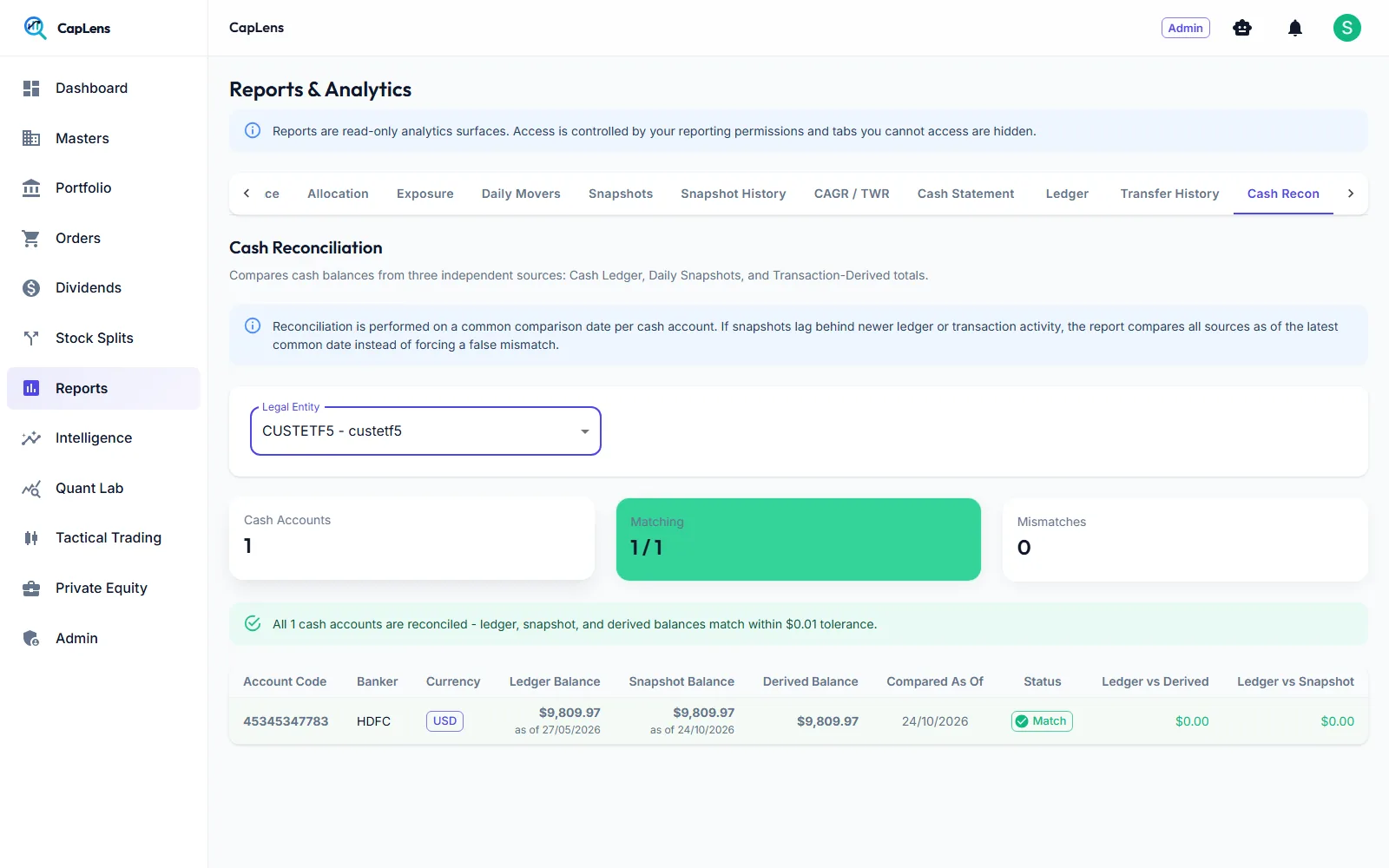
Task: Click the Tactical Trading candlestick icon
Action: coord(31,538)
